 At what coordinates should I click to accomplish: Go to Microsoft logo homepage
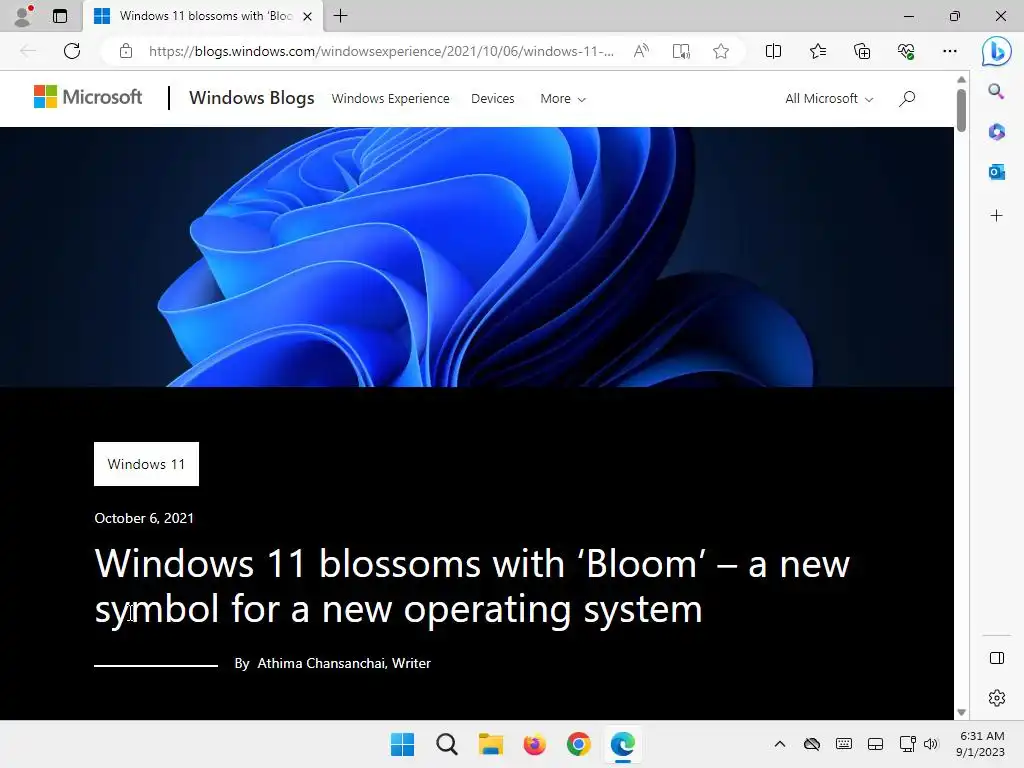pyautogui.click(x=88, y=97)
